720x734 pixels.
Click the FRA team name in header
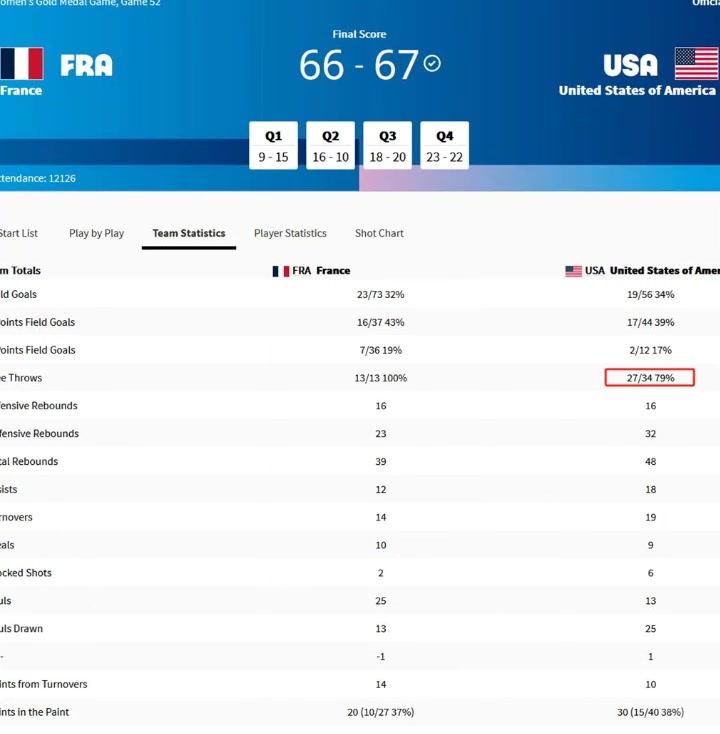pos(87,65)
